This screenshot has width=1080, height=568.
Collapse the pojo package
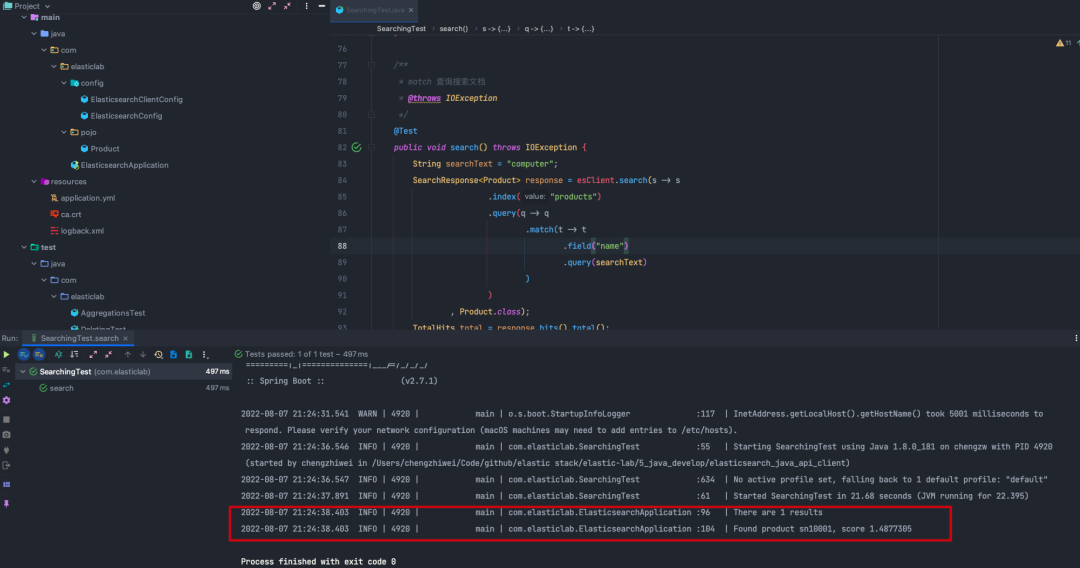click(64, 132)
